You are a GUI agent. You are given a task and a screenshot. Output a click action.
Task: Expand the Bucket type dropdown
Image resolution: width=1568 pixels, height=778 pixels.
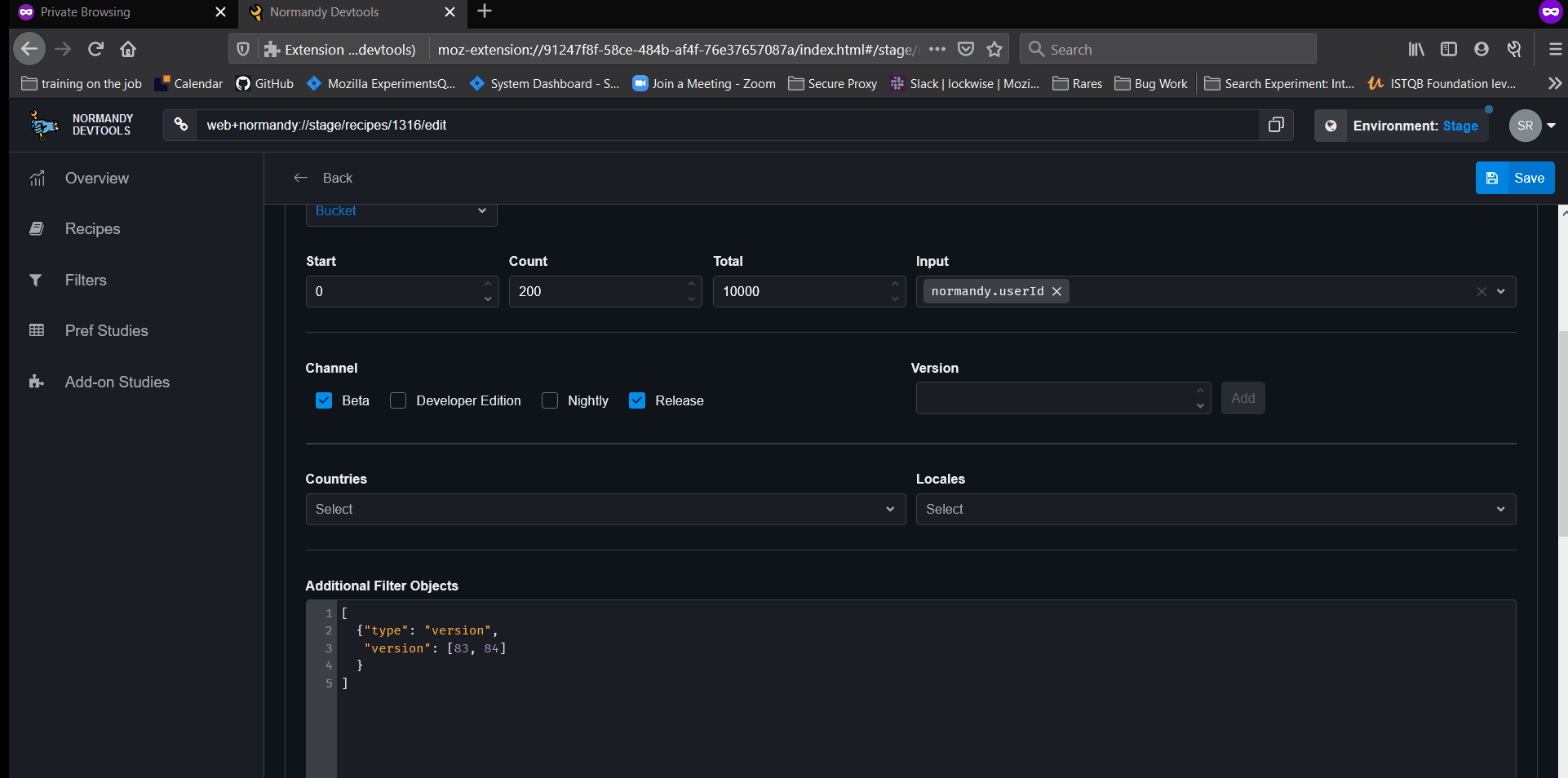click(x=401, y=212)
